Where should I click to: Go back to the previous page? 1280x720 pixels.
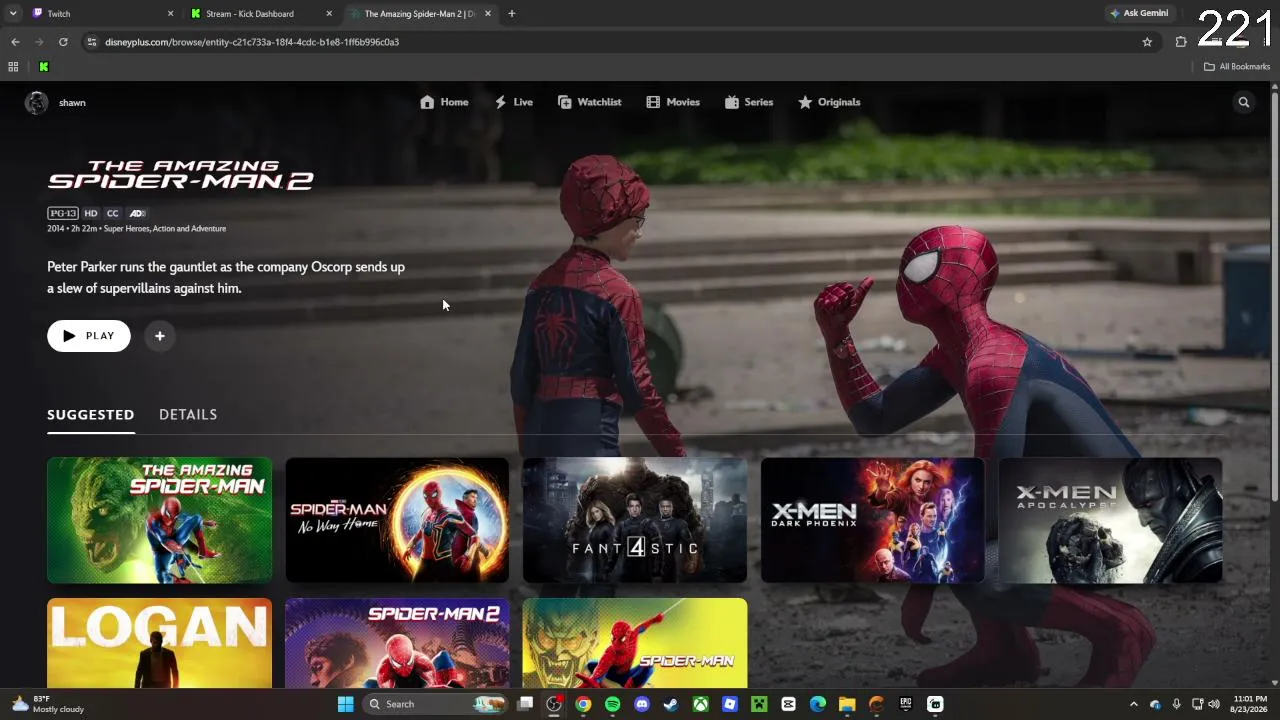point(15,42)
